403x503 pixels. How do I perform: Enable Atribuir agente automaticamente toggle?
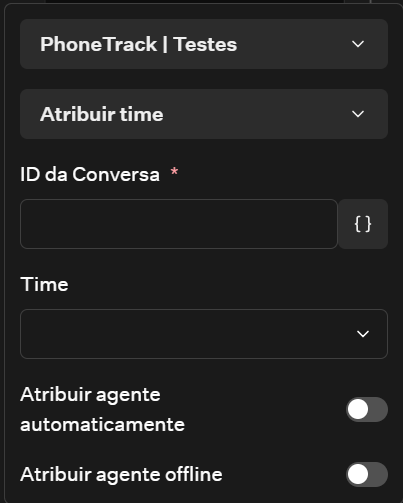tap(367, 409)
